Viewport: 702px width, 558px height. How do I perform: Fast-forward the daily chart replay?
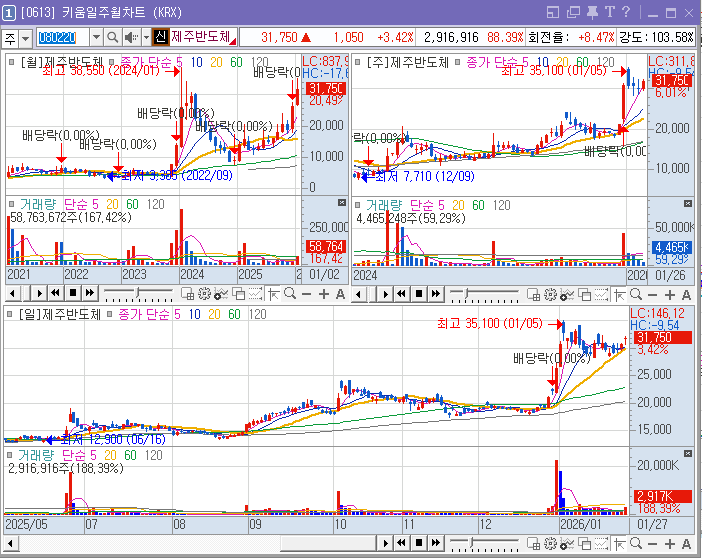click(x=436, y=543)
